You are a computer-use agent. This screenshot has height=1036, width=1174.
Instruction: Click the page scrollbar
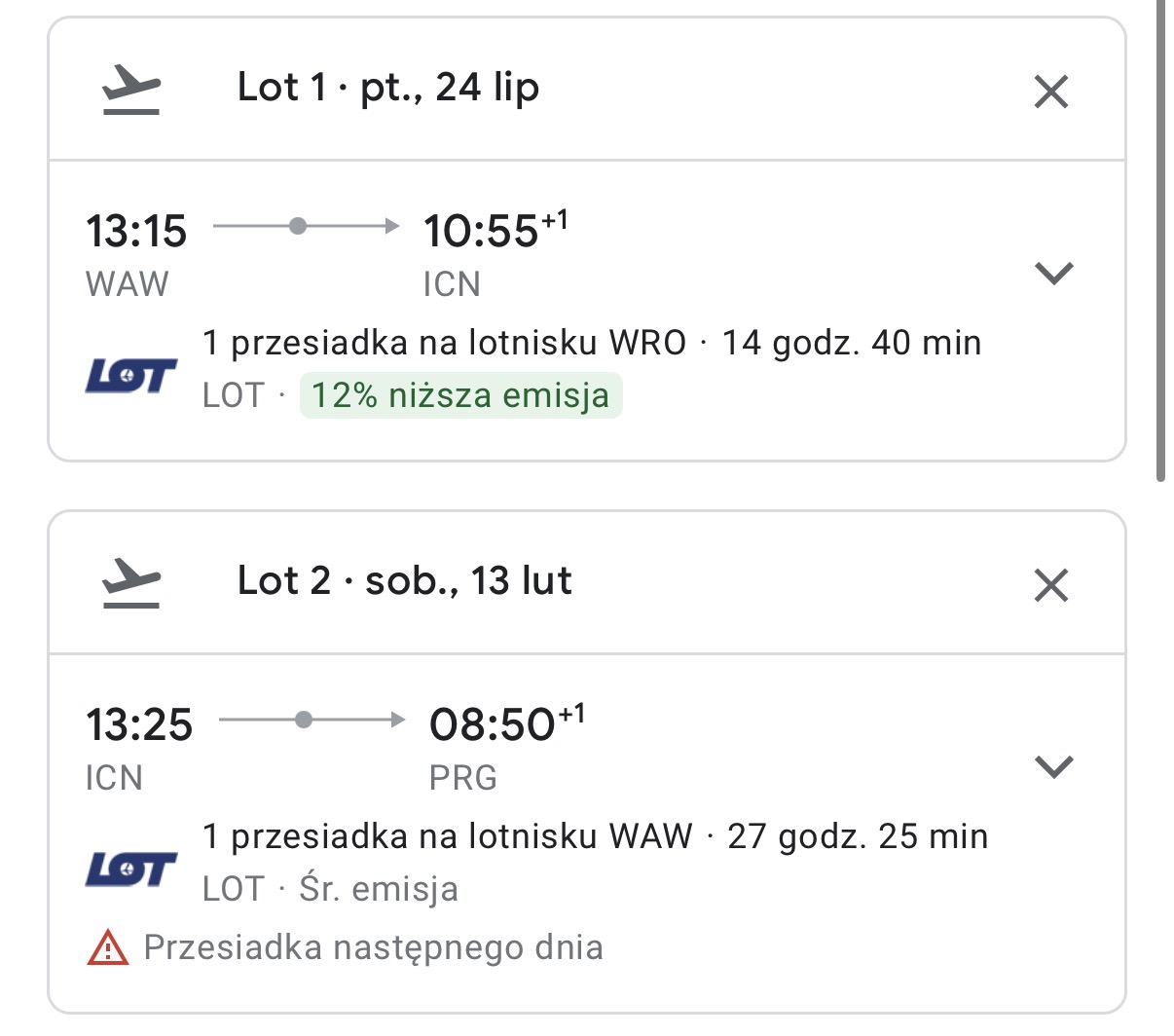coord(1160,240)
